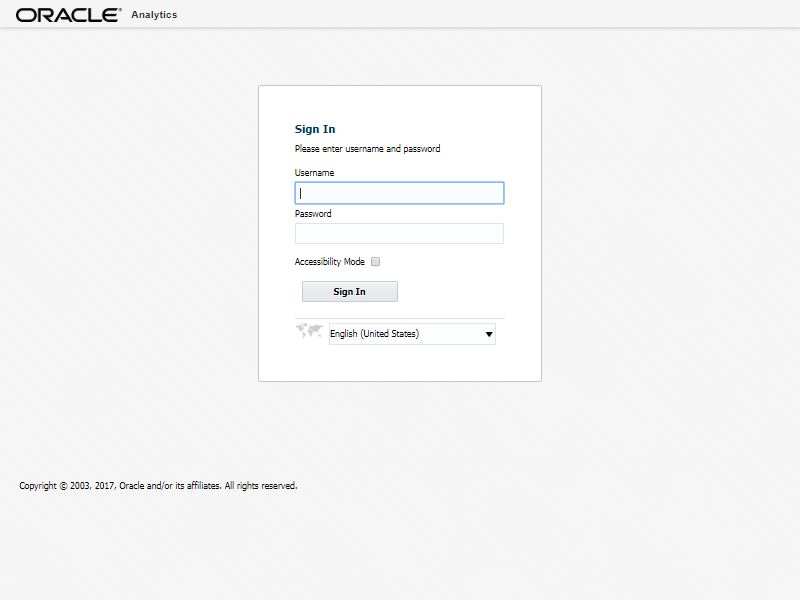Screen dimensions: 800x600
Task: Click the Sign In button
Action: [x=349, y=292]
